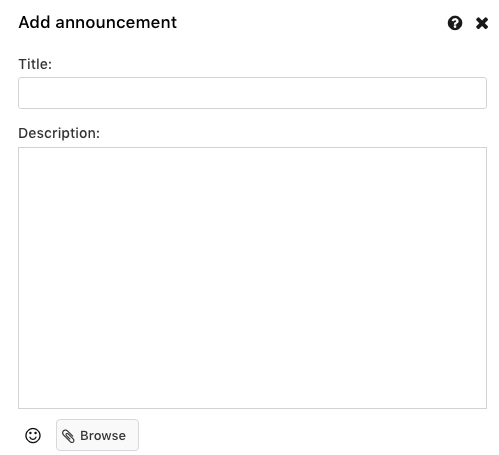This screenshot has width=499, height=455.
Task: Show announcement help information
Action: point(455,23)
